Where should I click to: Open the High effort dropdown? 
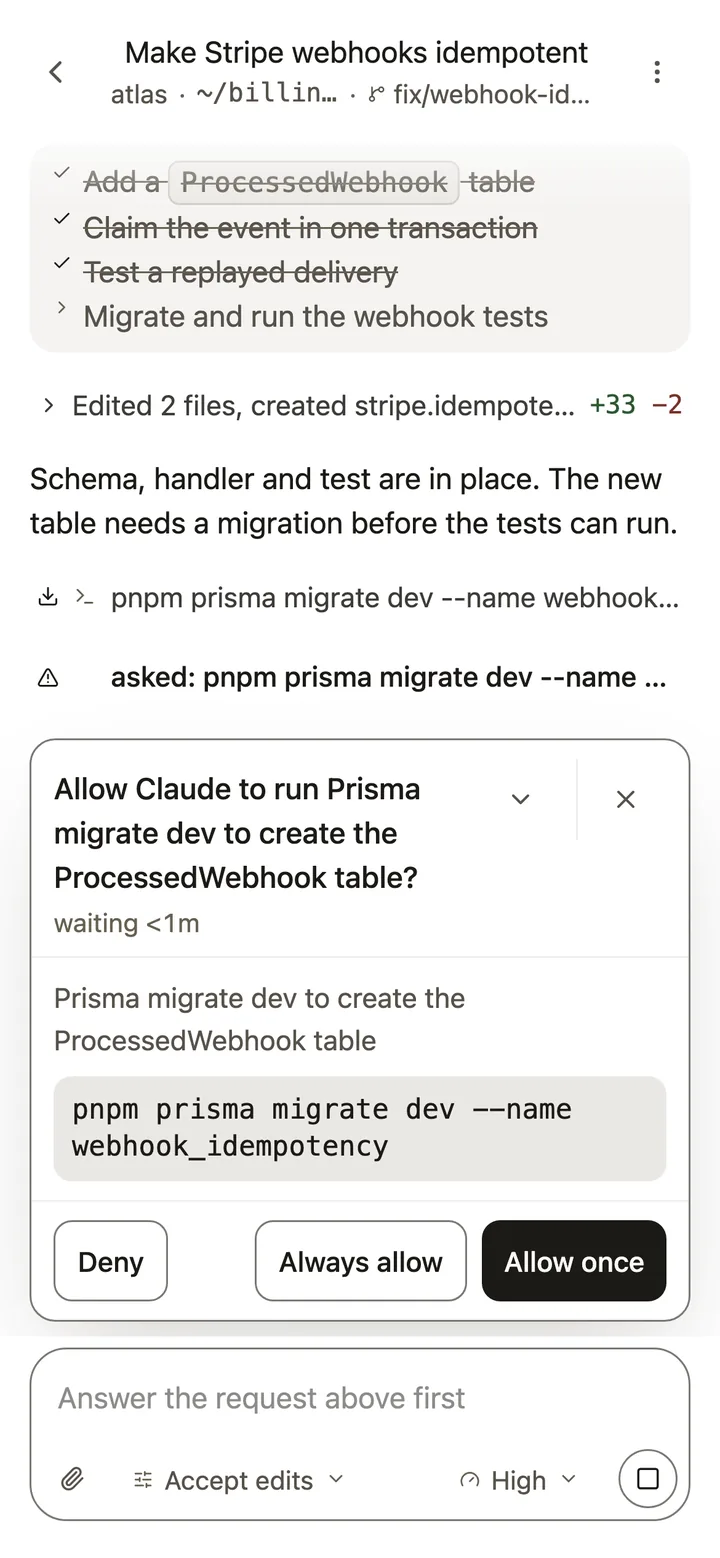(518, 1480)
